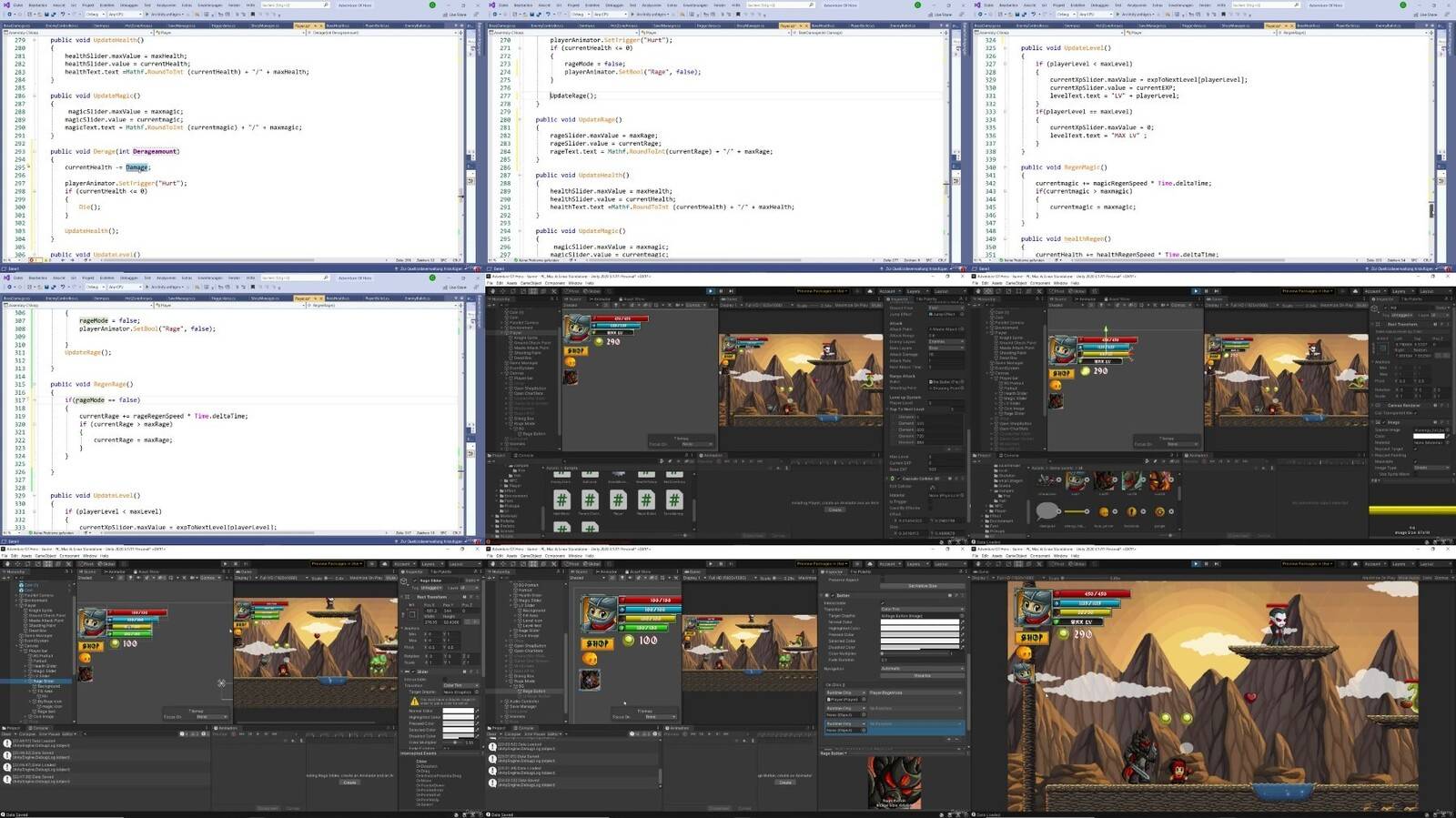Image resolution: width=1456 pixels, height=818 pixels.
Task: Click Step in Unity window showing script assets
Action: pyautogui.click(x=731, y=291)
